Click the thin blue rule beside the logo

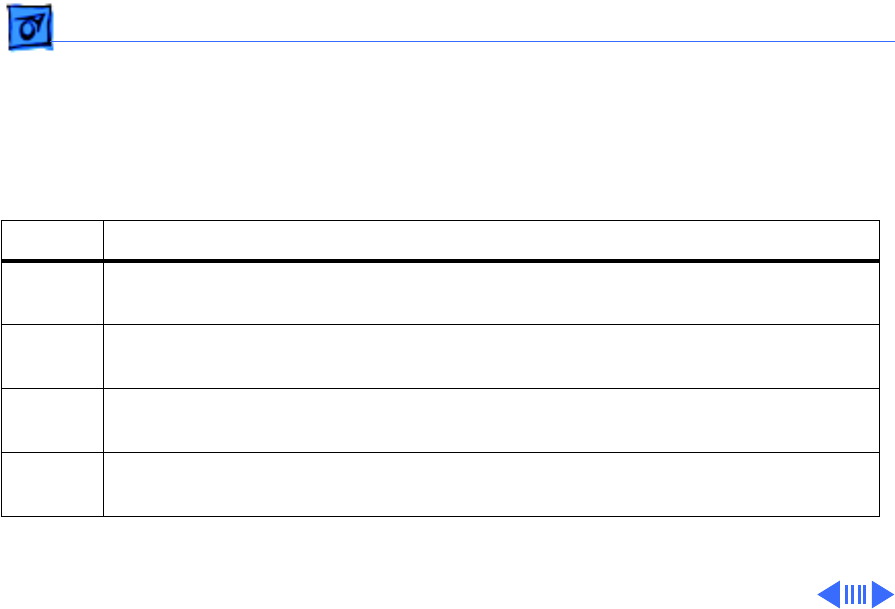470,42
